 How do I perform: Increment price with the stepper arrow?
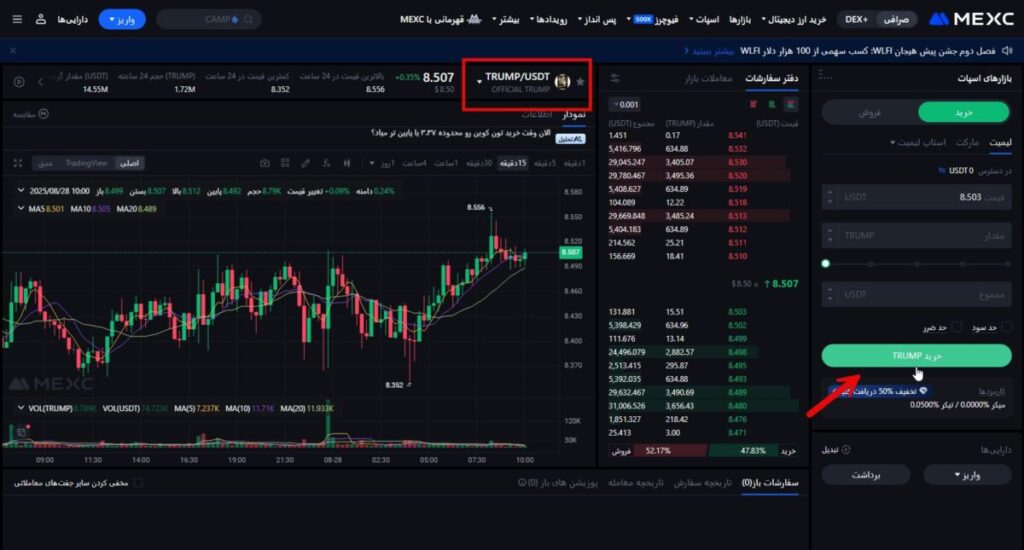pos(830,192)
